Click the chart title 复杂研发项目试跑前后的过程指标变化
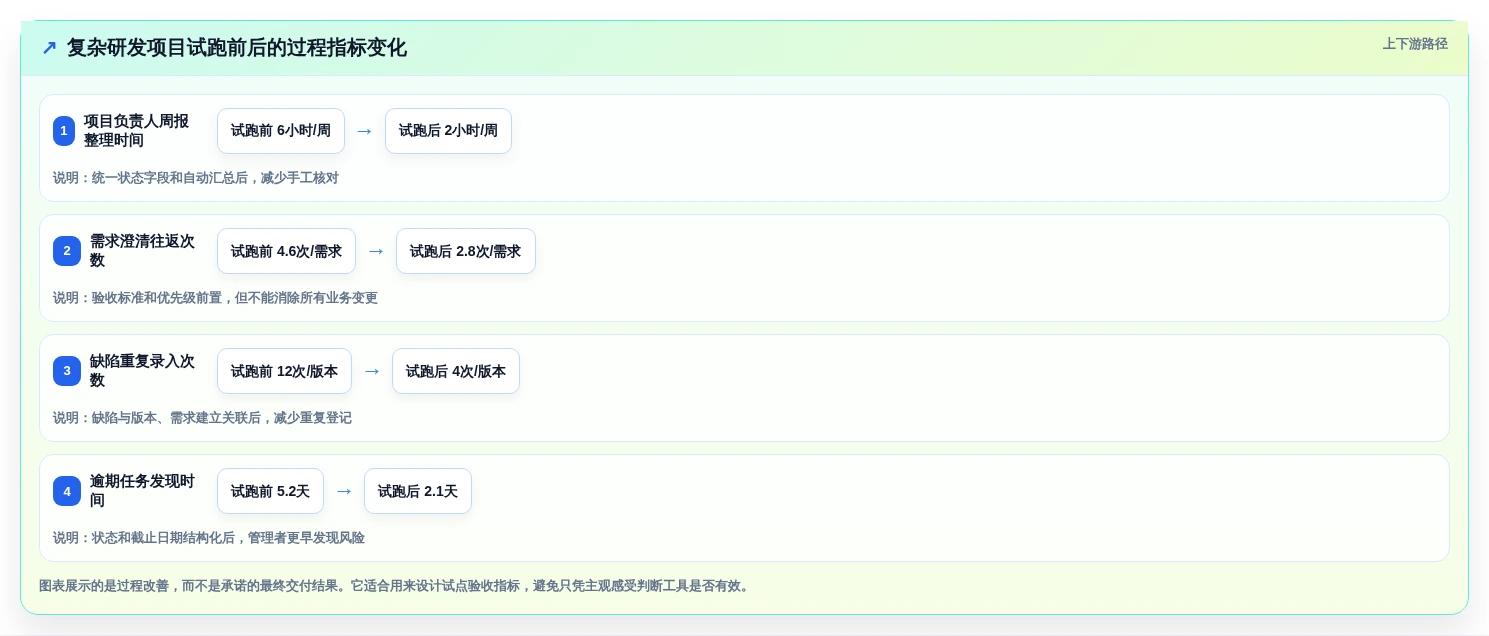The image size is (1489, 636). point(237,48)
